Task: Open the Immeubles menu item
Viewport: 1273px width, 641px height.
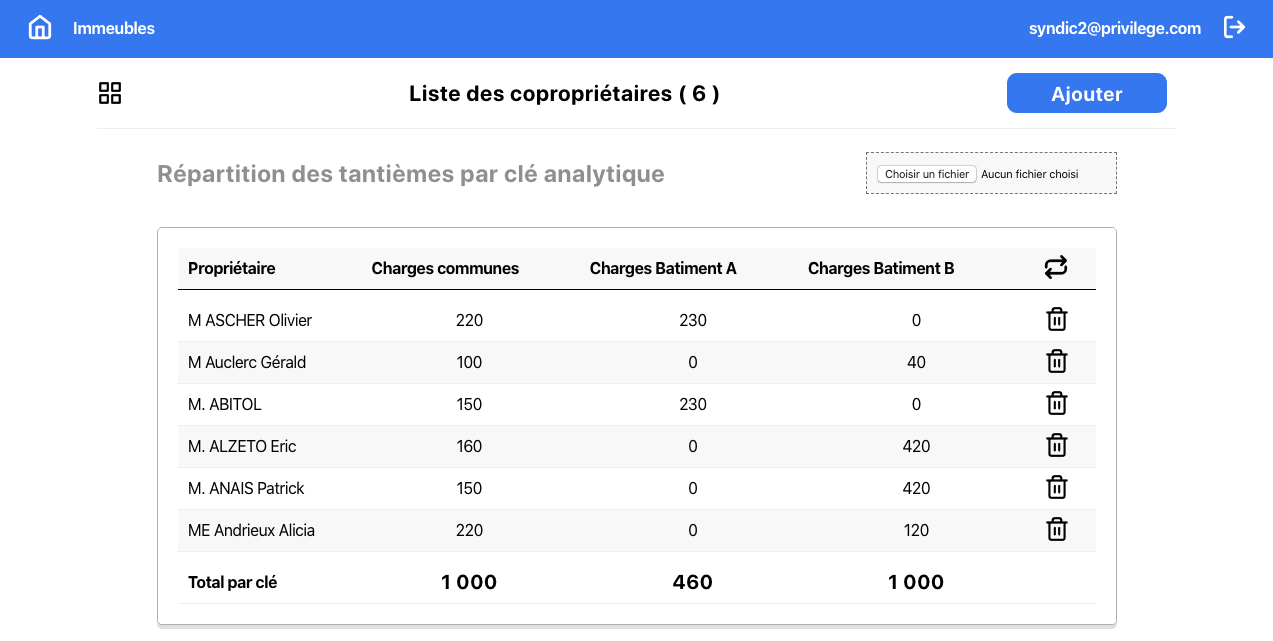Action: (x=114, y=28)
